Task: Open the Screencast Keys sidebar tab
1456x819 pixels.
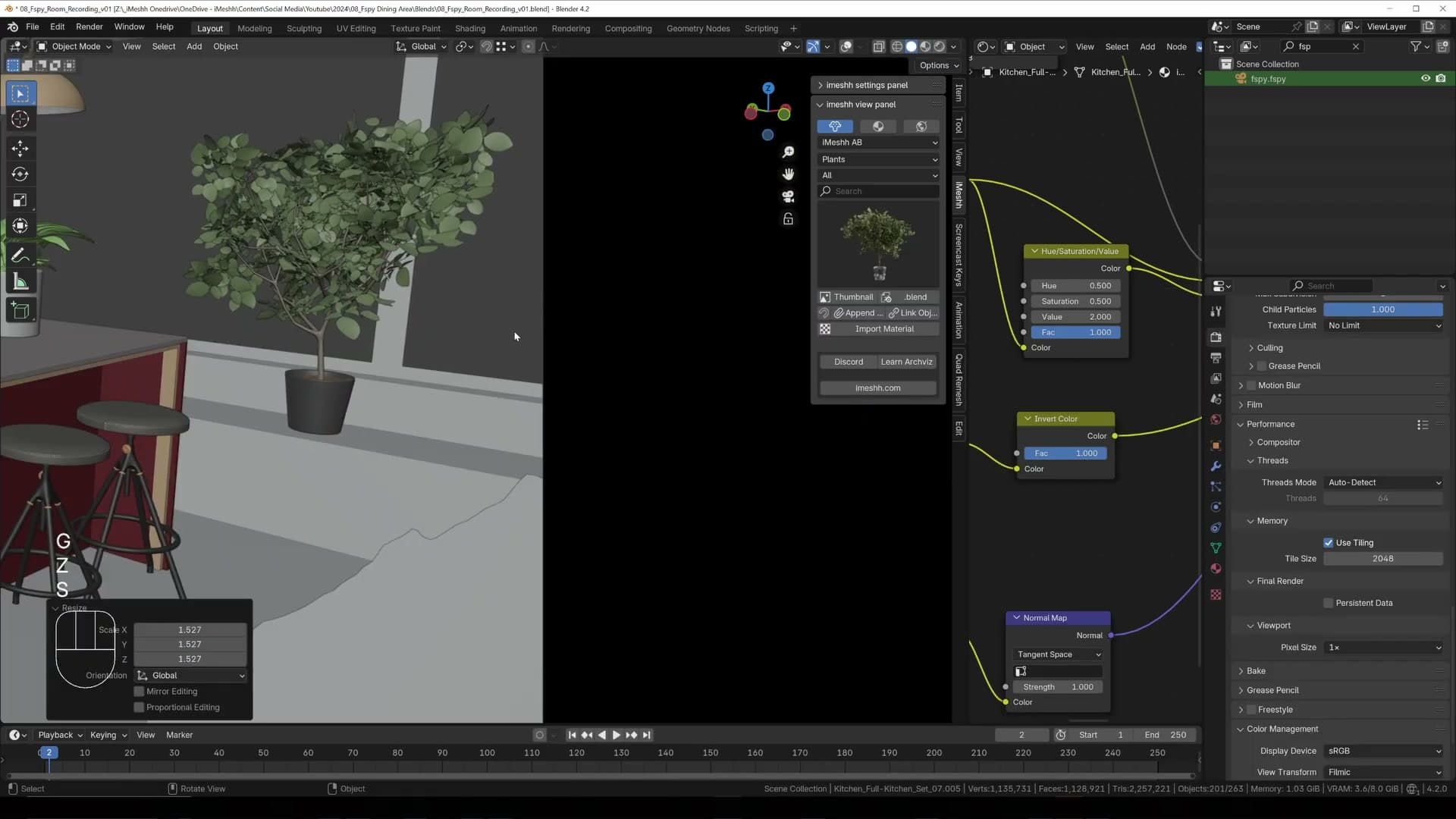Action: pos(959,255)
